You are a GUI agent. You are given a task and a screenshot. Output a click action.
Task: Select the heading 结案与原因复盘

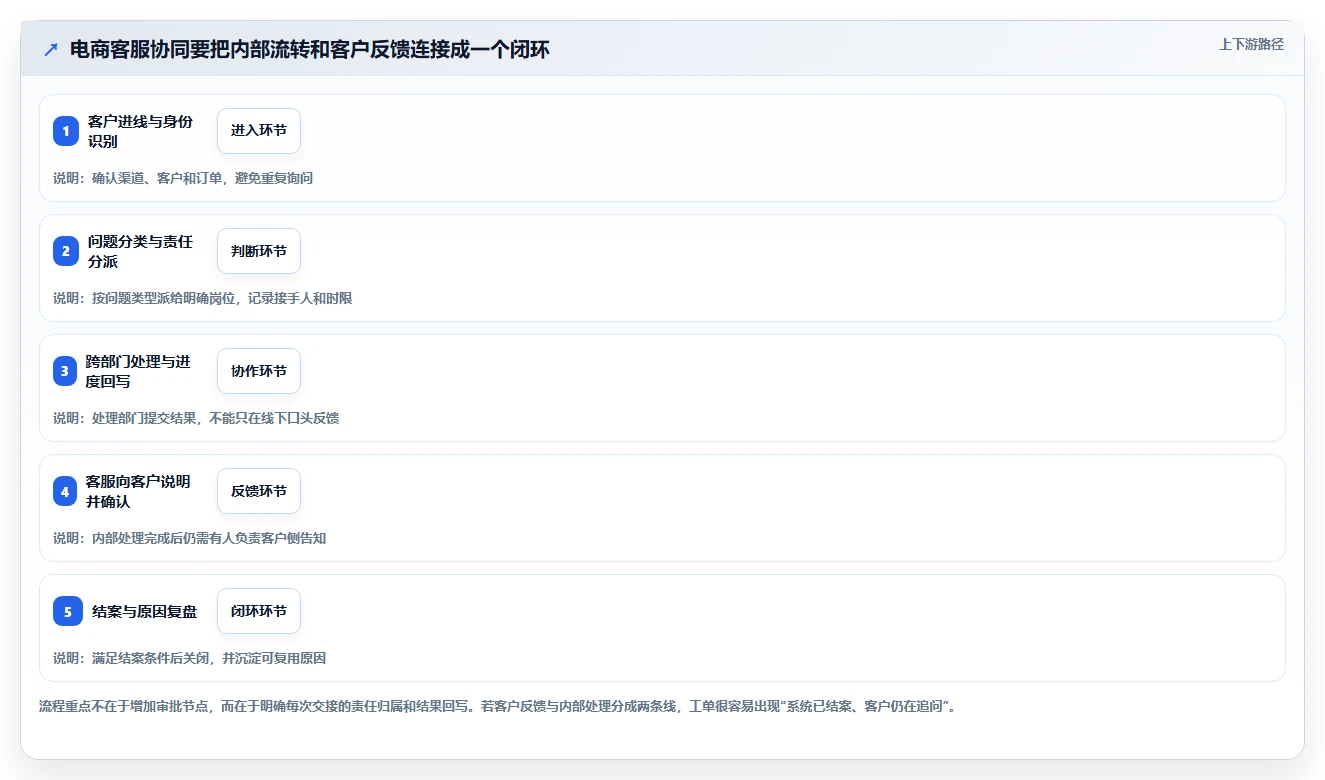coord(145,611)
